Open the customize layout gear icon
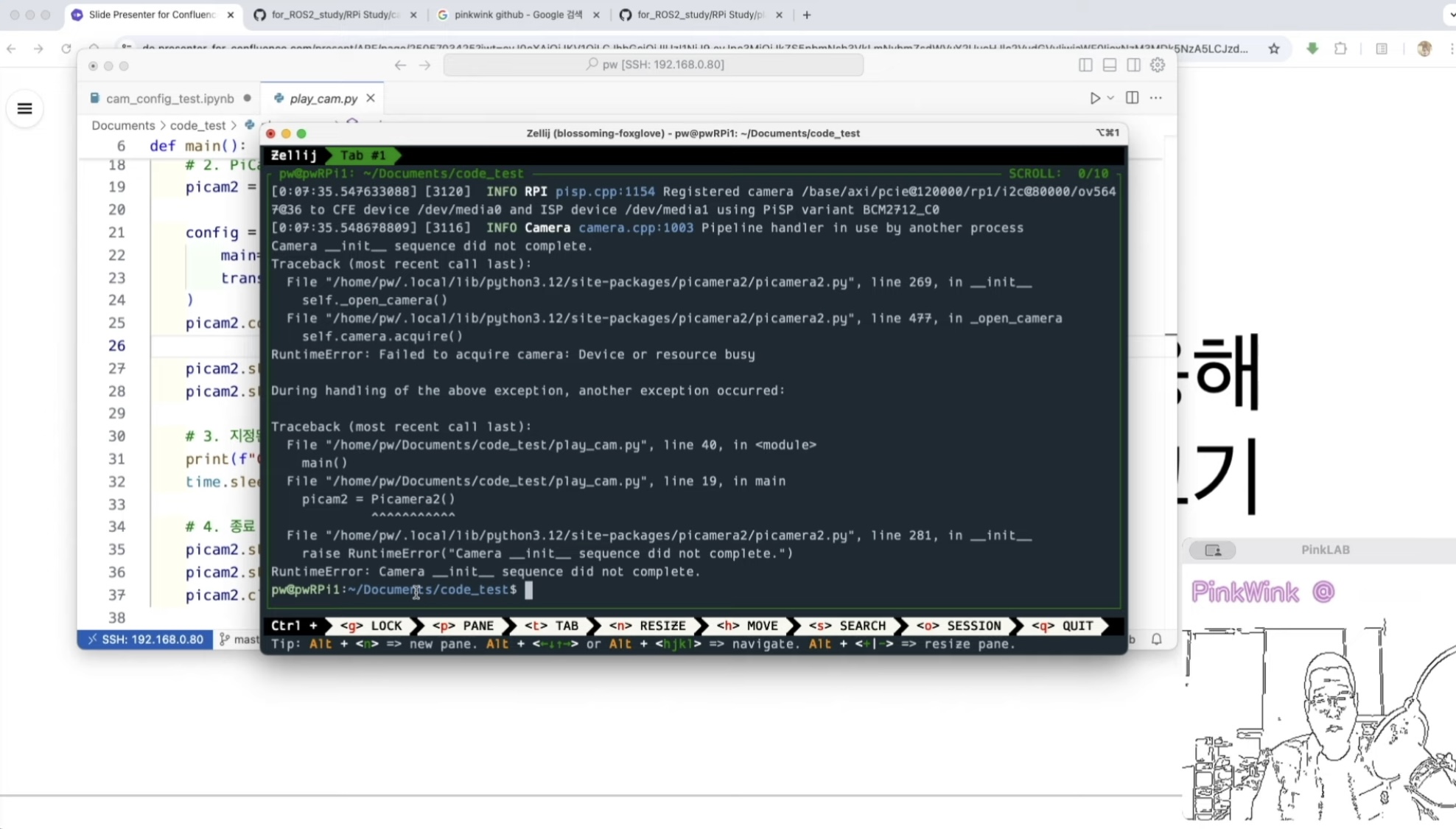Screen dimensions: 1456x829 [1158, 65]
